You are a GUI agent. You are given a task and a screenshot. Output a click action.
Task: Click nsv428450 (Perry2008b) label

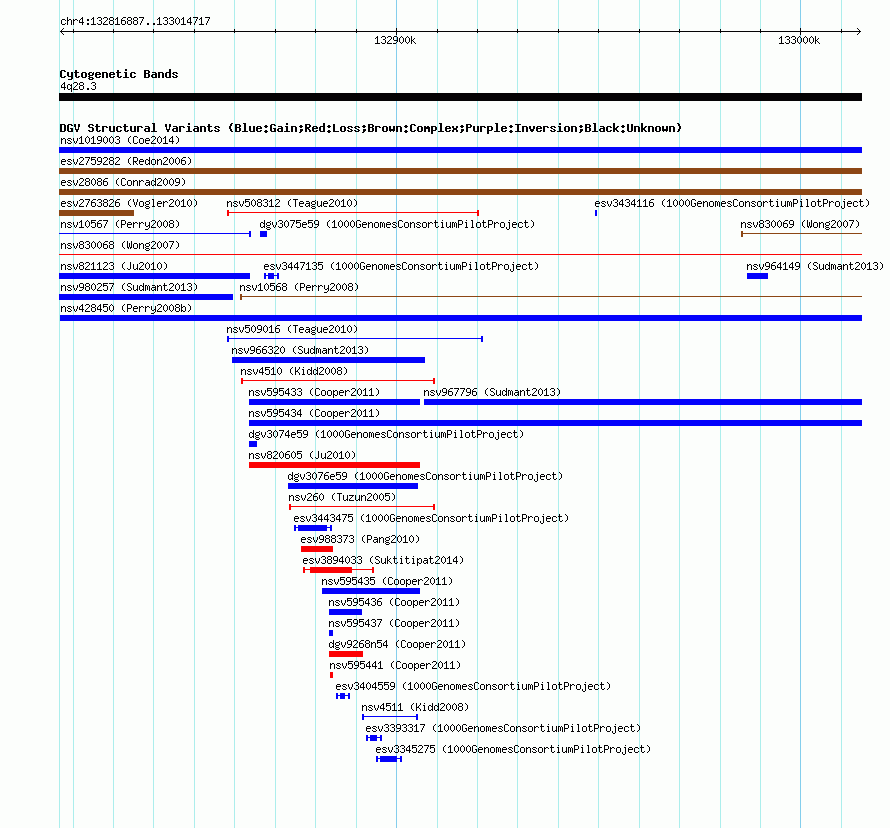tap(126, 308)
